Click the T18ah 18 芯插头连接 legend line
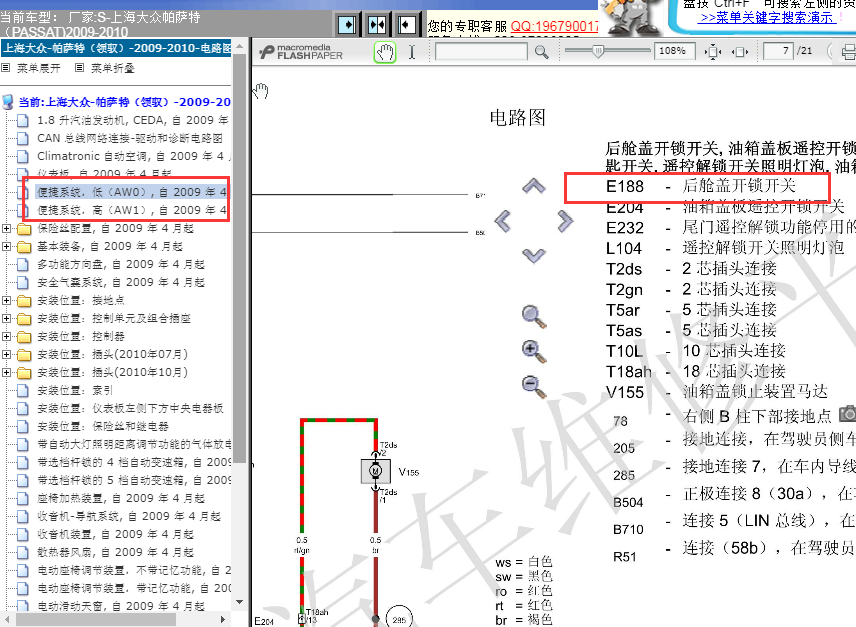This screenshot has width=856, height=627. pyautogui.click(x=696, y=372)
